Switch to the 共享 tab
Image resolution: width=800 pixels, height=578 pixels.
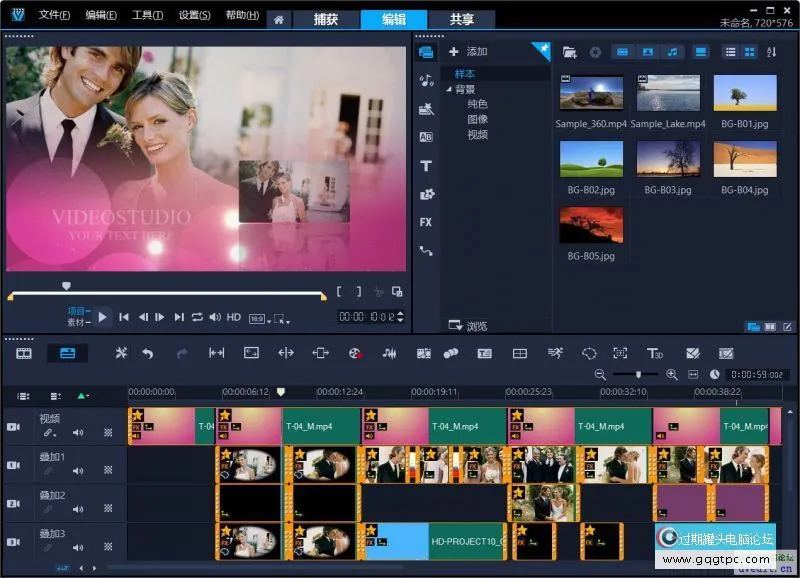tap(462, 19)
